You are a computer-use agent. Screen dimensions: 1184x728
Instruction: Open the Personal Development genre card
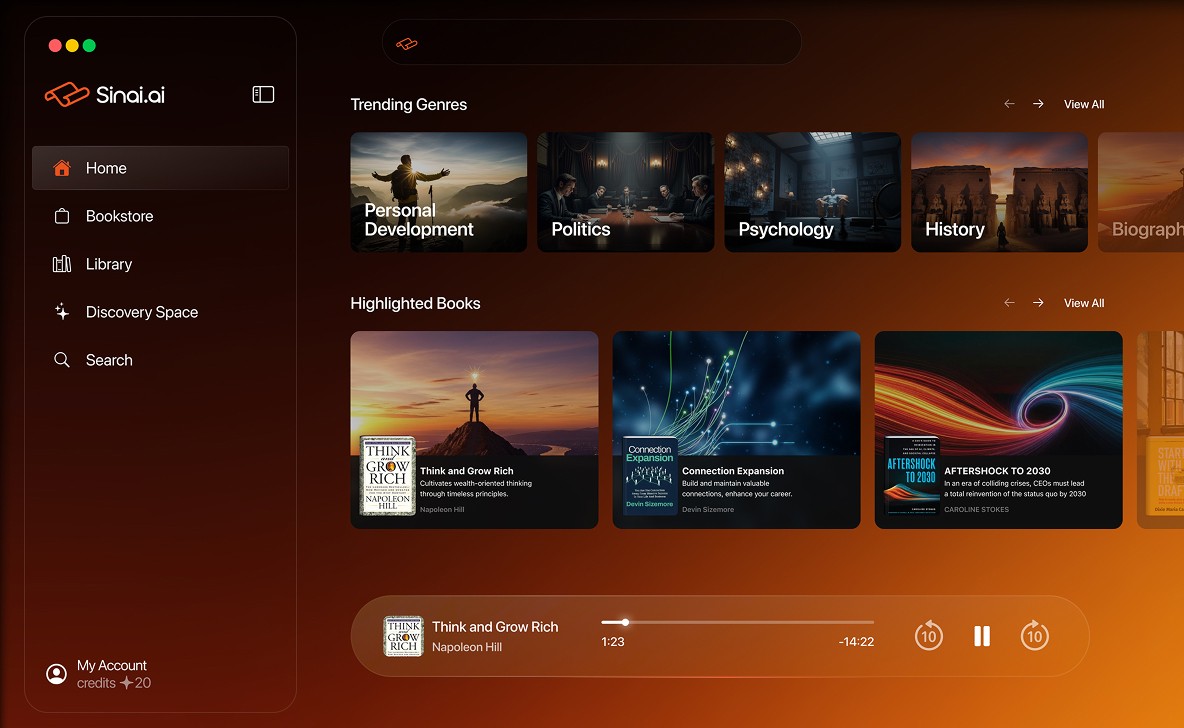(439, 192)
